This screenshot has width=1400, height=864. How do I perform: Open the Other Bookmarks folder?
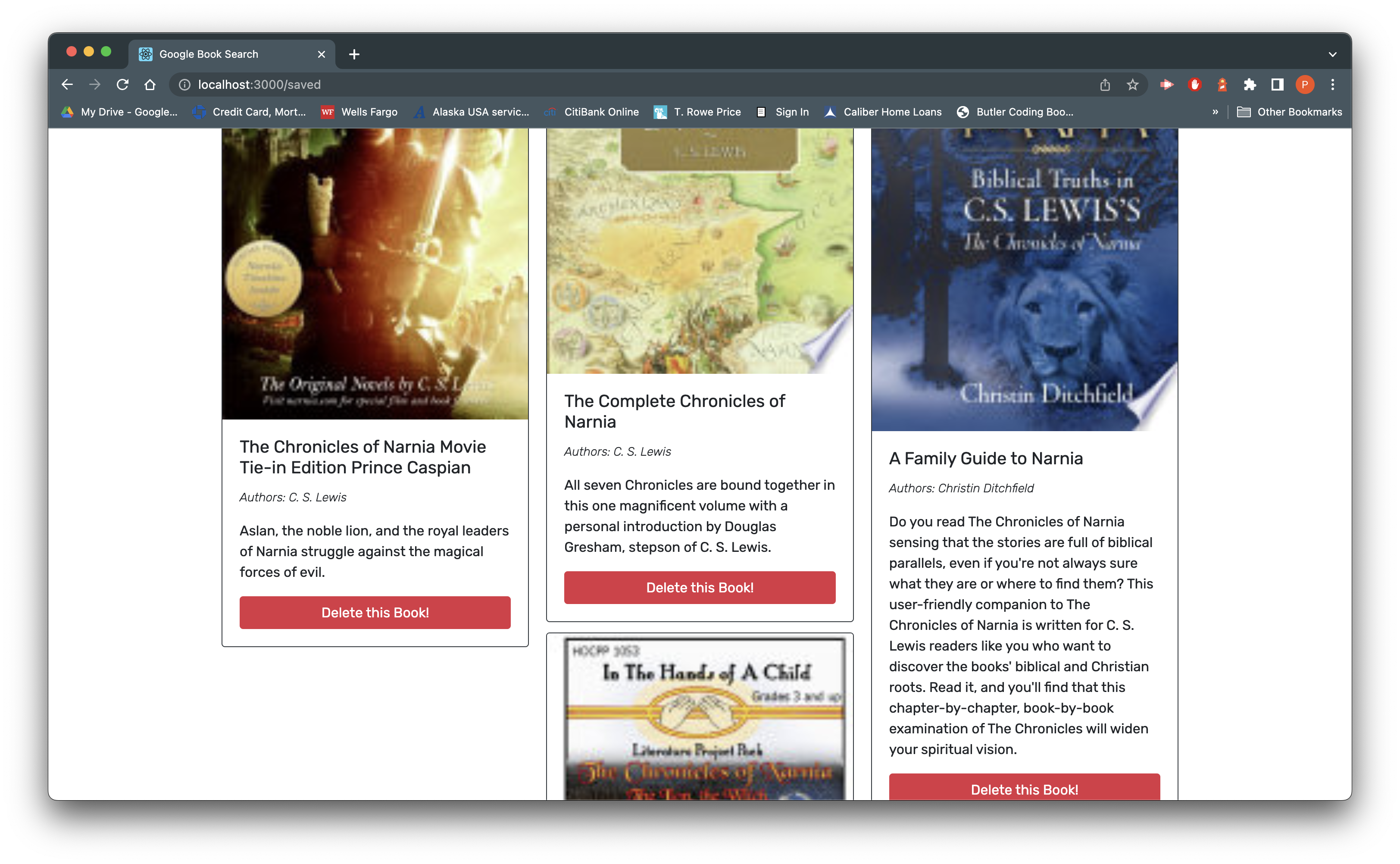click(1289, 112)
